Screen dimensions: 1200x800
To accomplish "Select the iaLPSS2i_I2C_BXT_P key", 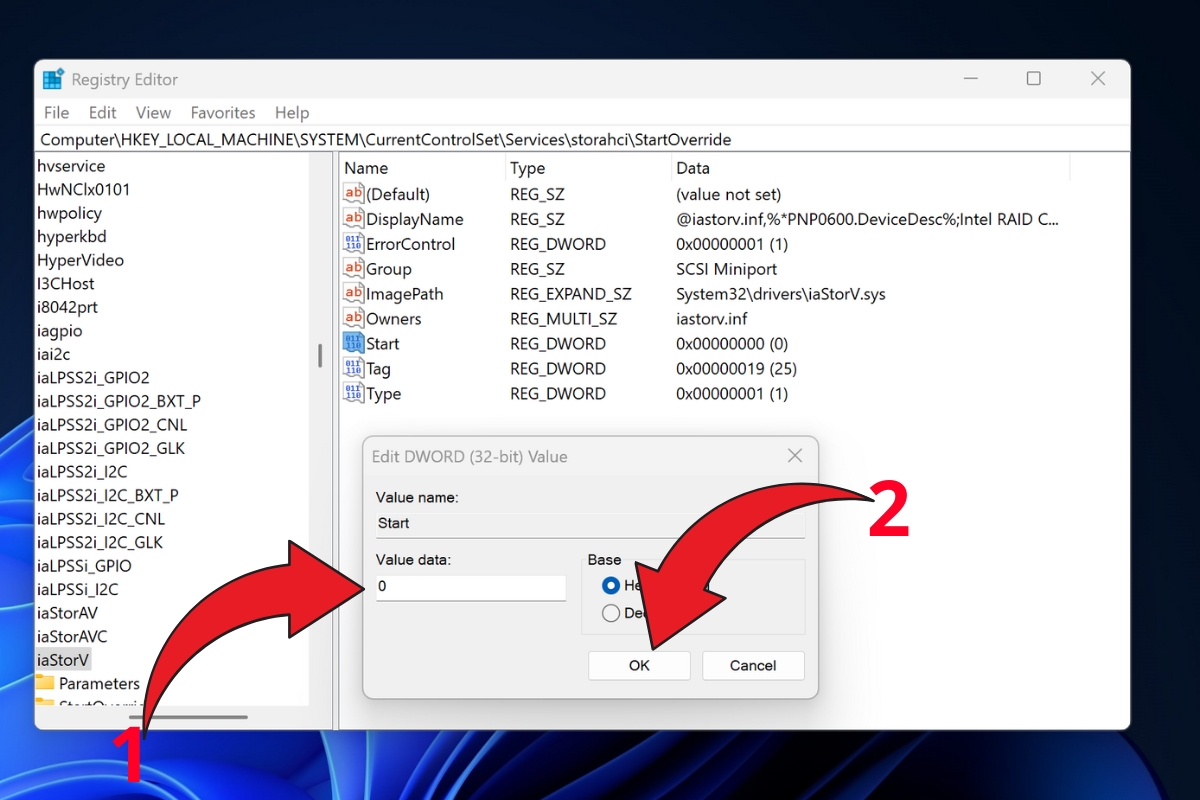I will (x=107, y=495).
